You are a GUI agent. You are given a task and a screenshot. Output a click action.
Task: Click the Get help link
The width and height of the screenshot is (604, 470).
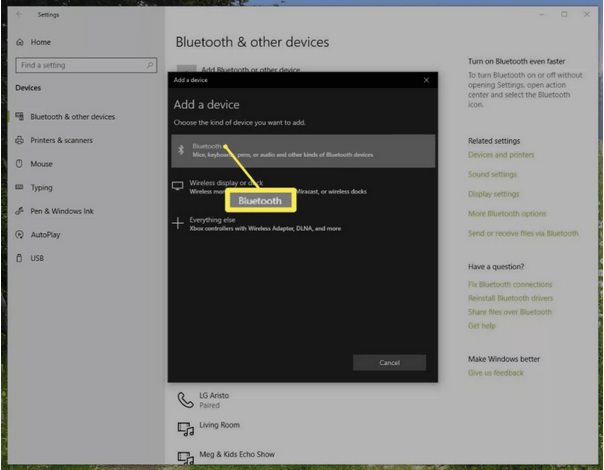click(x=482, y=326)
